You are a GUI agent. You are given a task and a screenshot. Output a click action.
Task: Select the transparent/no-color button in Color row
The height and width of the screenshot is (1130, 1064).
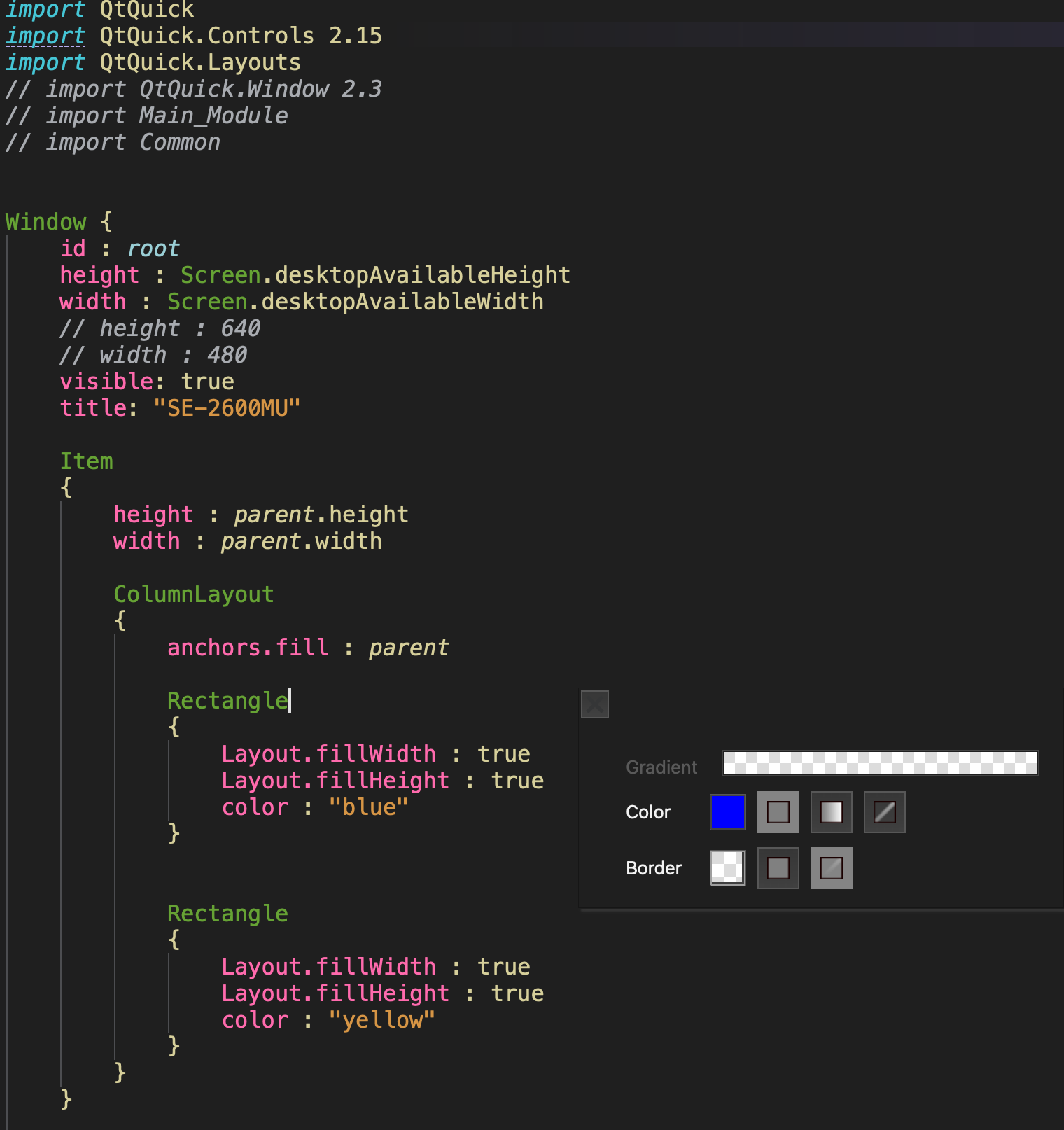point(885,812)
